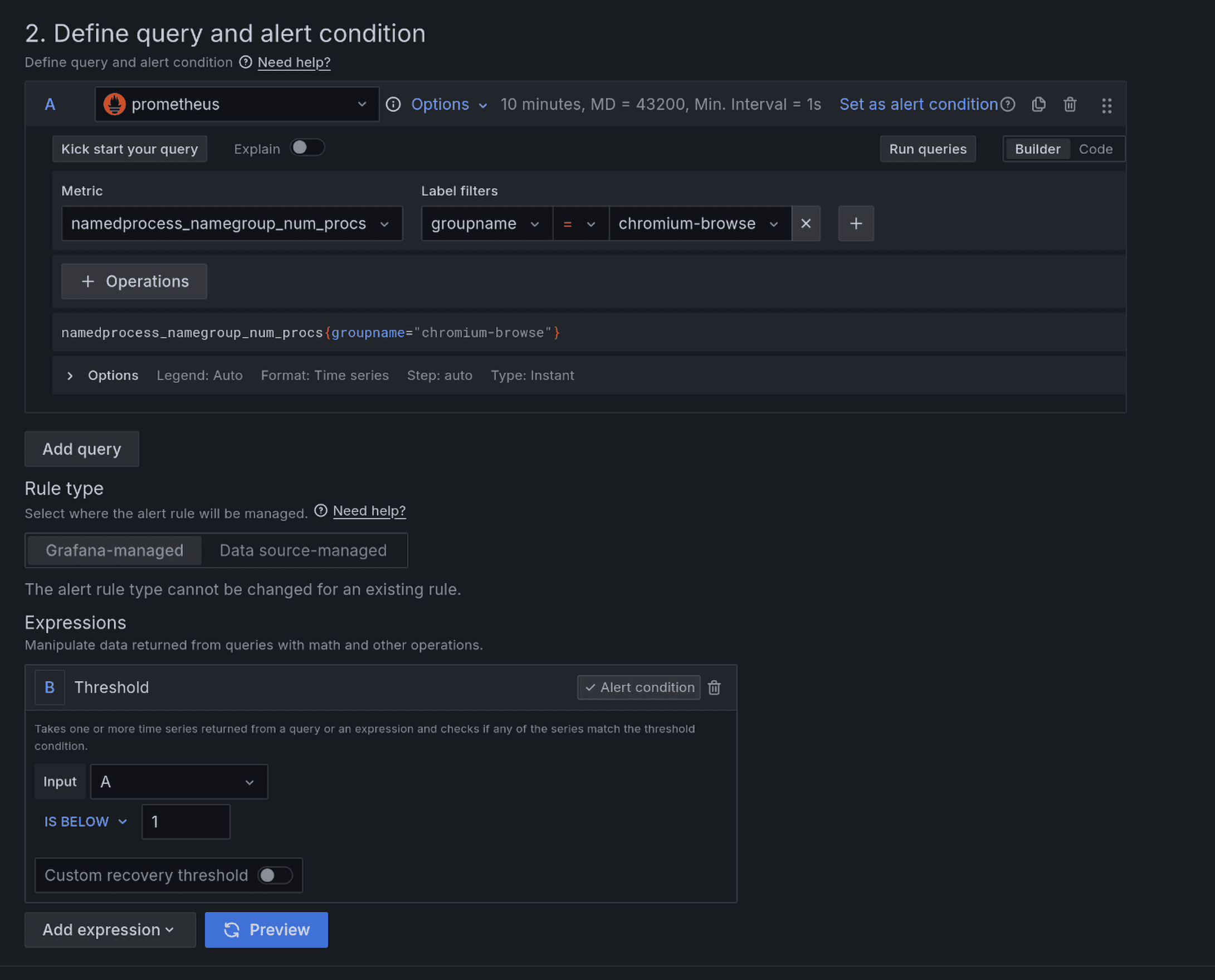
Task: Click info icon next to prometheus datasource
Action: coord(393,104)
